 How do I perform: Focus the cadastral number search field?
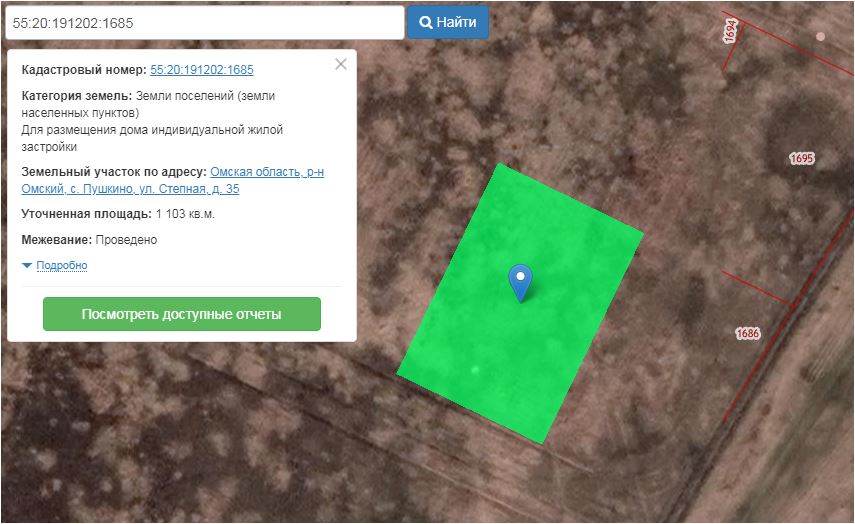[x=205, y=23]
